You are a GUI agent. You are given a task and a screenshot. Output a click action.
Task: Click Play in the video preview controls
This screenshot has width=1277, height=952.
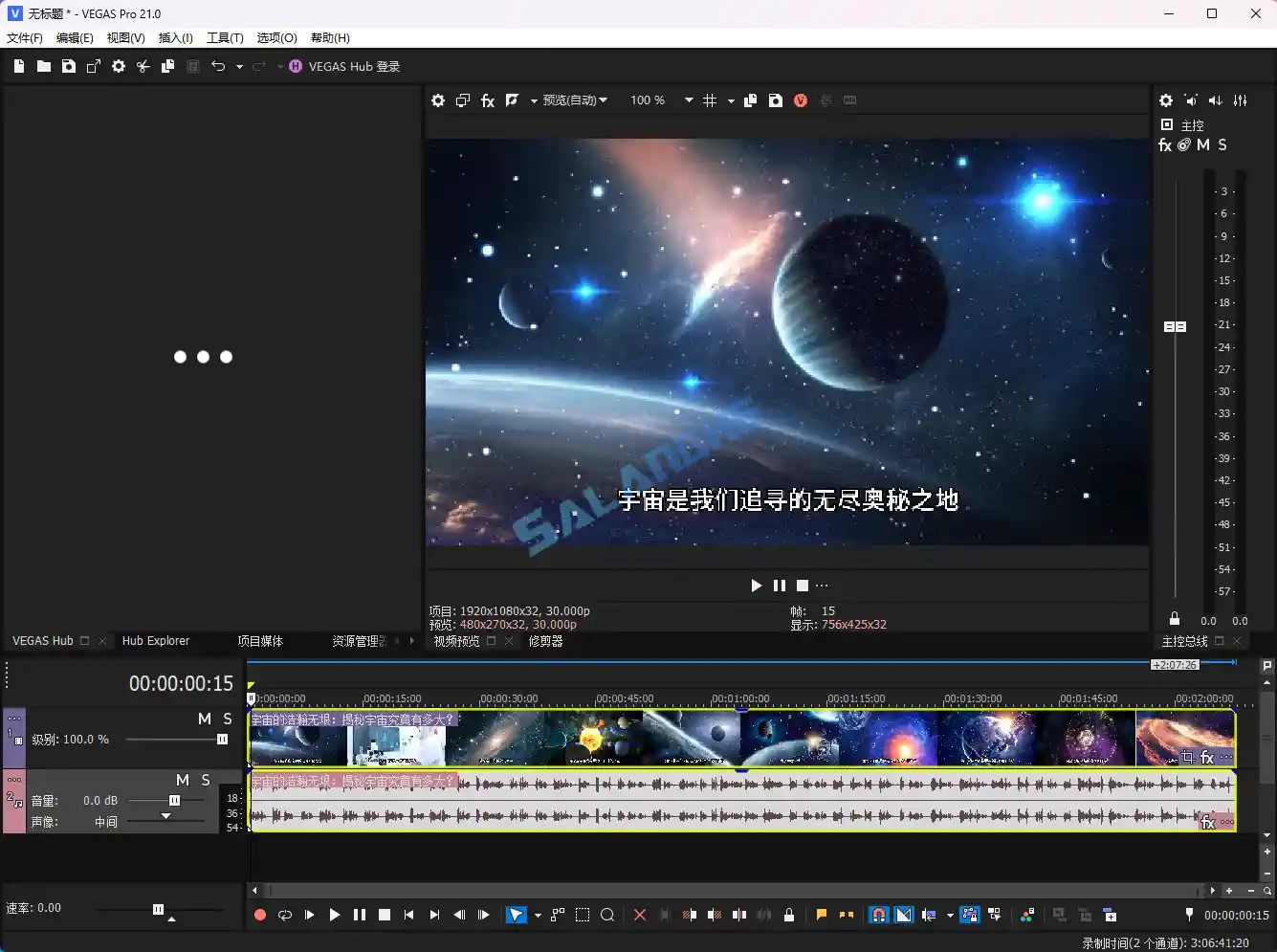pos(757,586)
